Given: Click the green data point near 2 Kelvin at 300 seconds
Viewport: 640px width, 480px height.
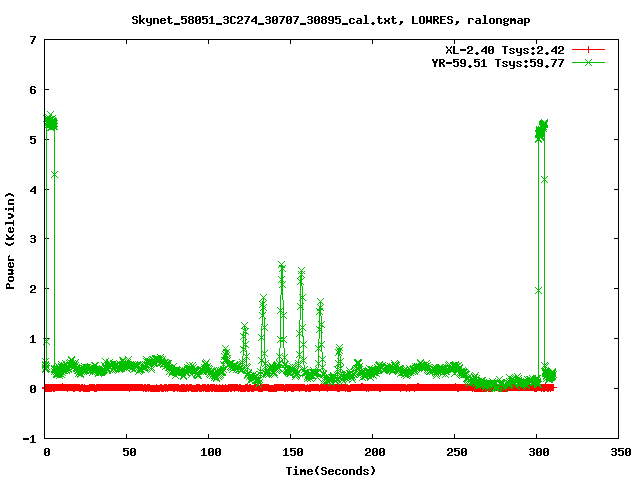Looking at the screenshot, I should tap(538, 291).
